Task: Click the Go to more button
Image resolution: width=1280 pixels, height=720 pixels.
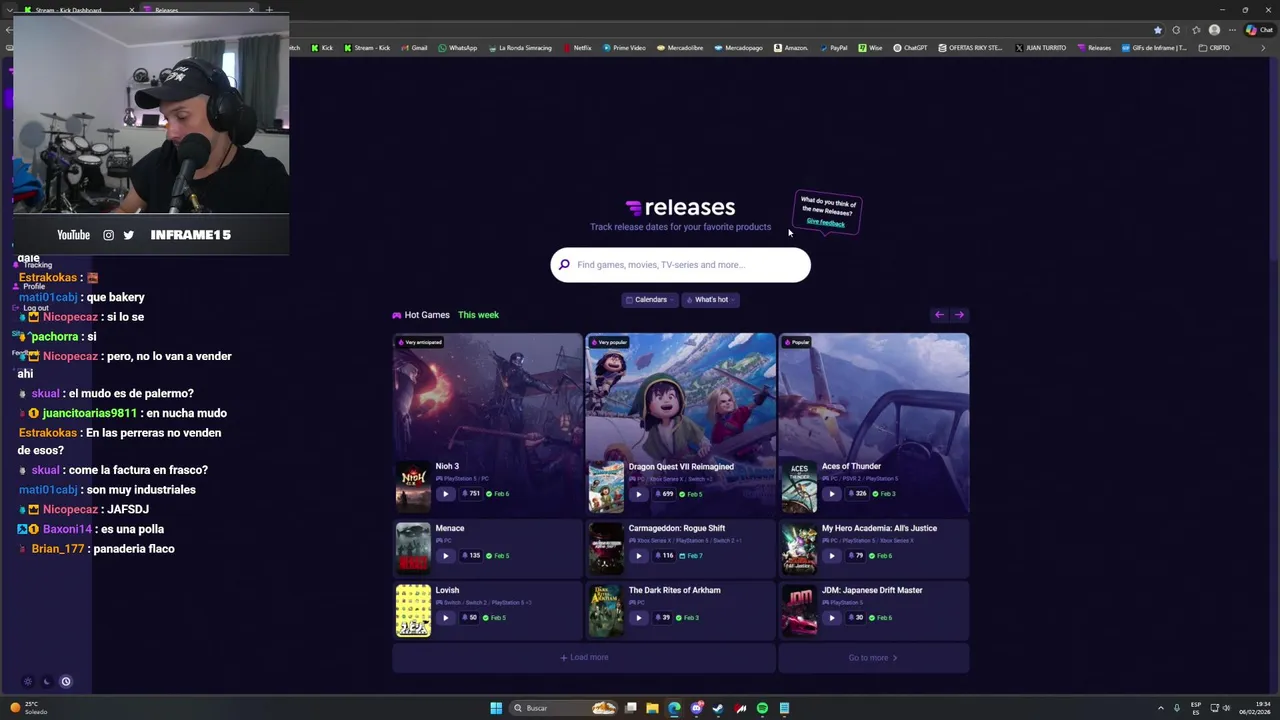Action: [x=873, y=658]
